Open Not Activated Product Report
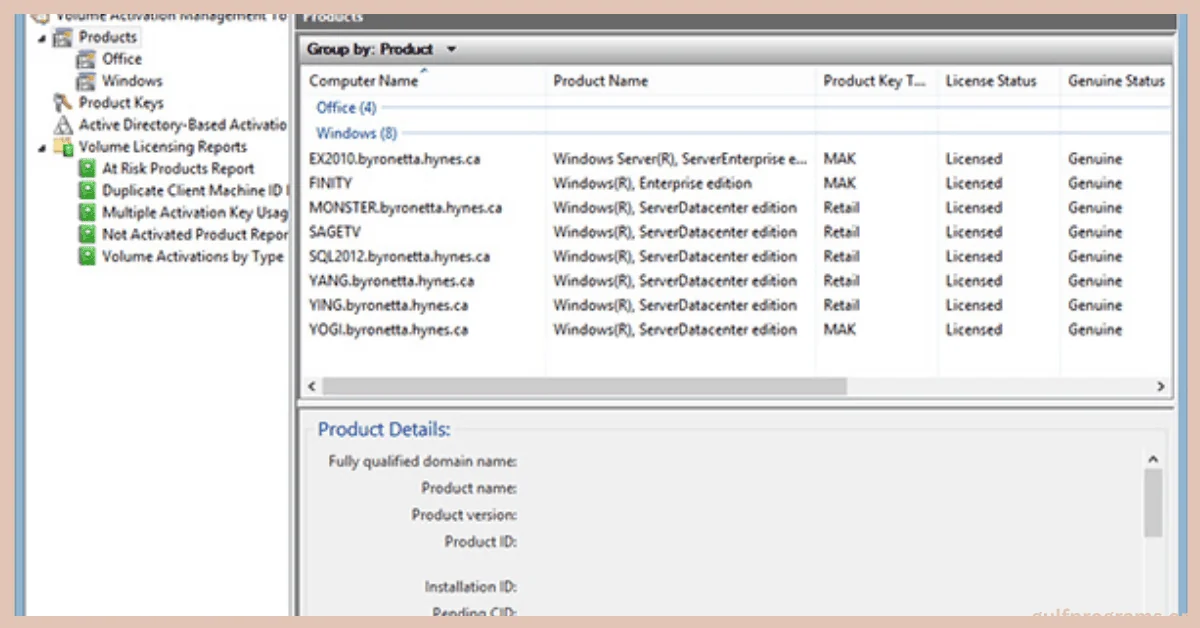1200x628 pixels. coord(195,235)
